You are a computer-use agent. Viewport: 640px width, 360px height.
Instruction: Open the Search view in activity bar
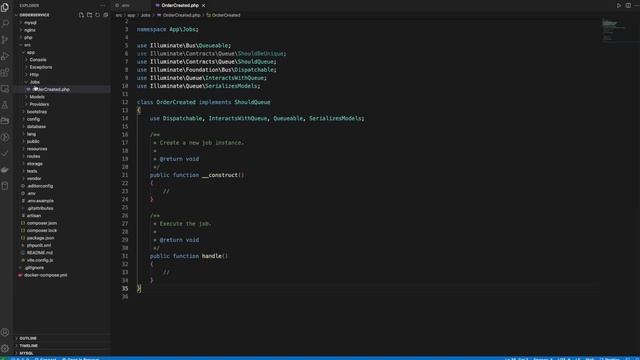pos(5,23)
